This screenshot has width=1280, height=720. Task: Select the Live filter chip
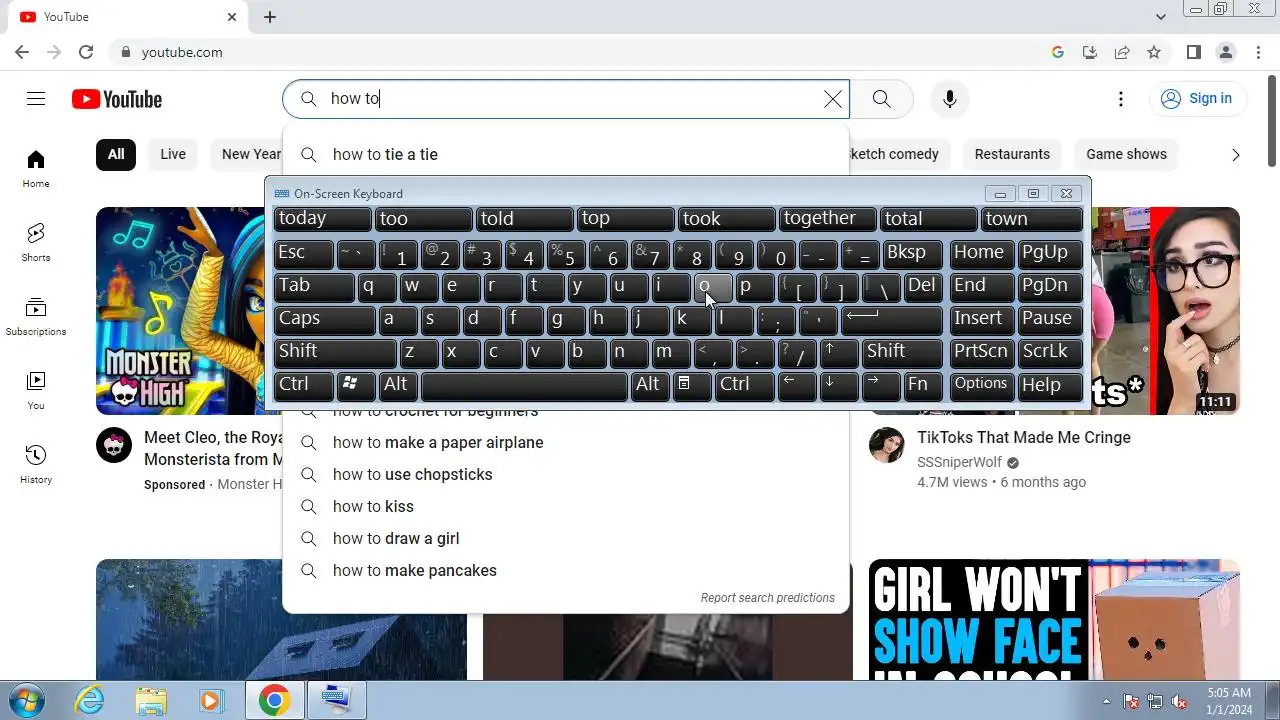pos(173,154)
